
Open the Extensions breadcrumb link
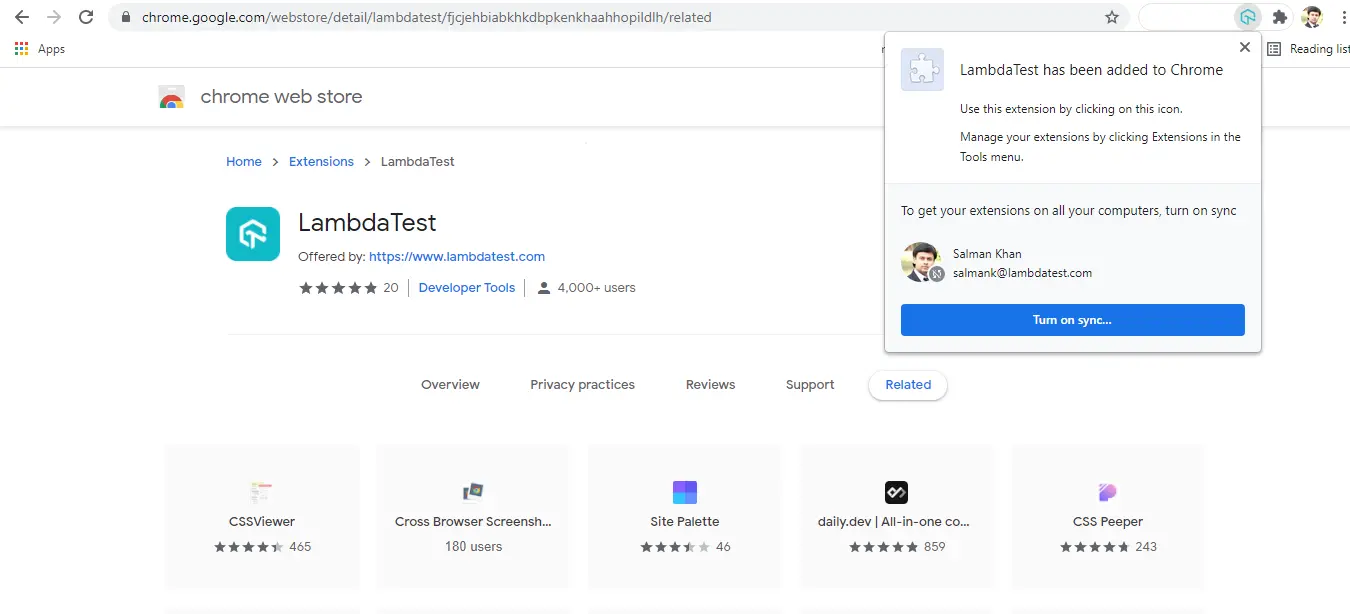(321, 162)
